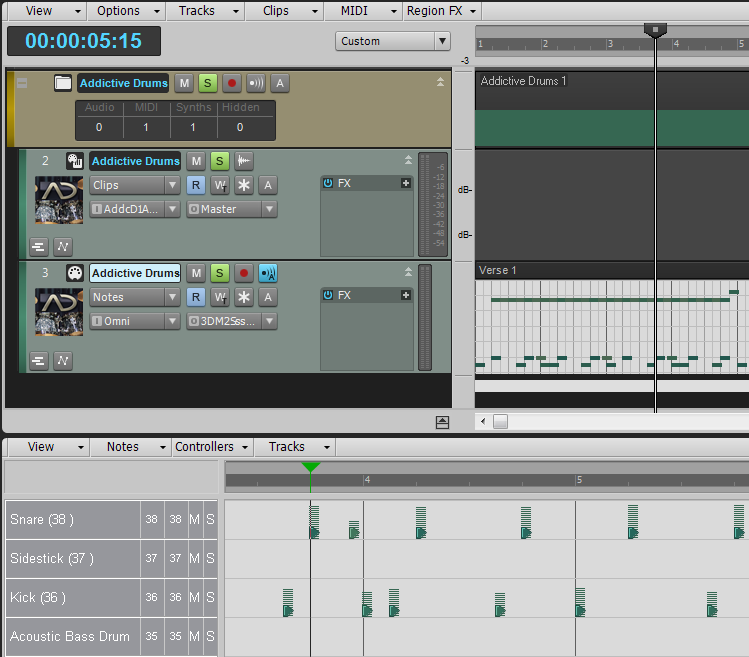
Task: Open the Region FX menu
Action: [442, 11]
